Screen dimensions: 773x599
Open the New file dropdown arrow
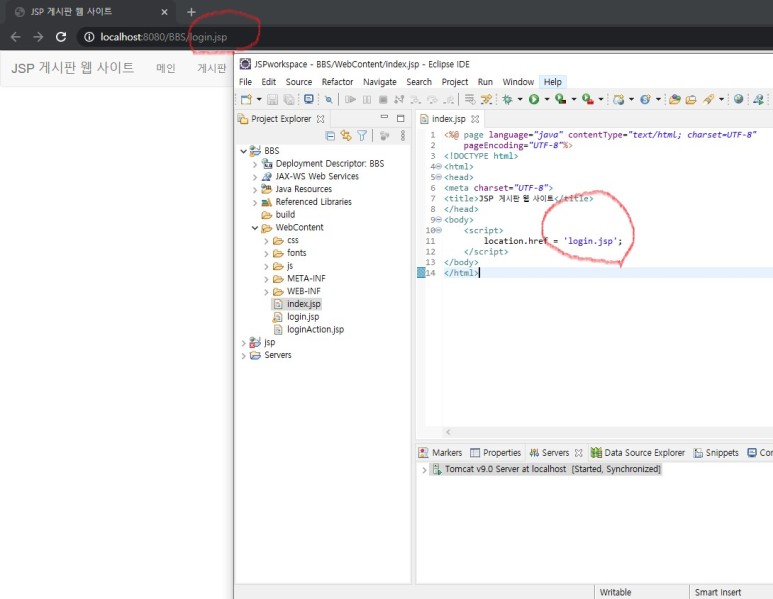click(x=259, y=100)
